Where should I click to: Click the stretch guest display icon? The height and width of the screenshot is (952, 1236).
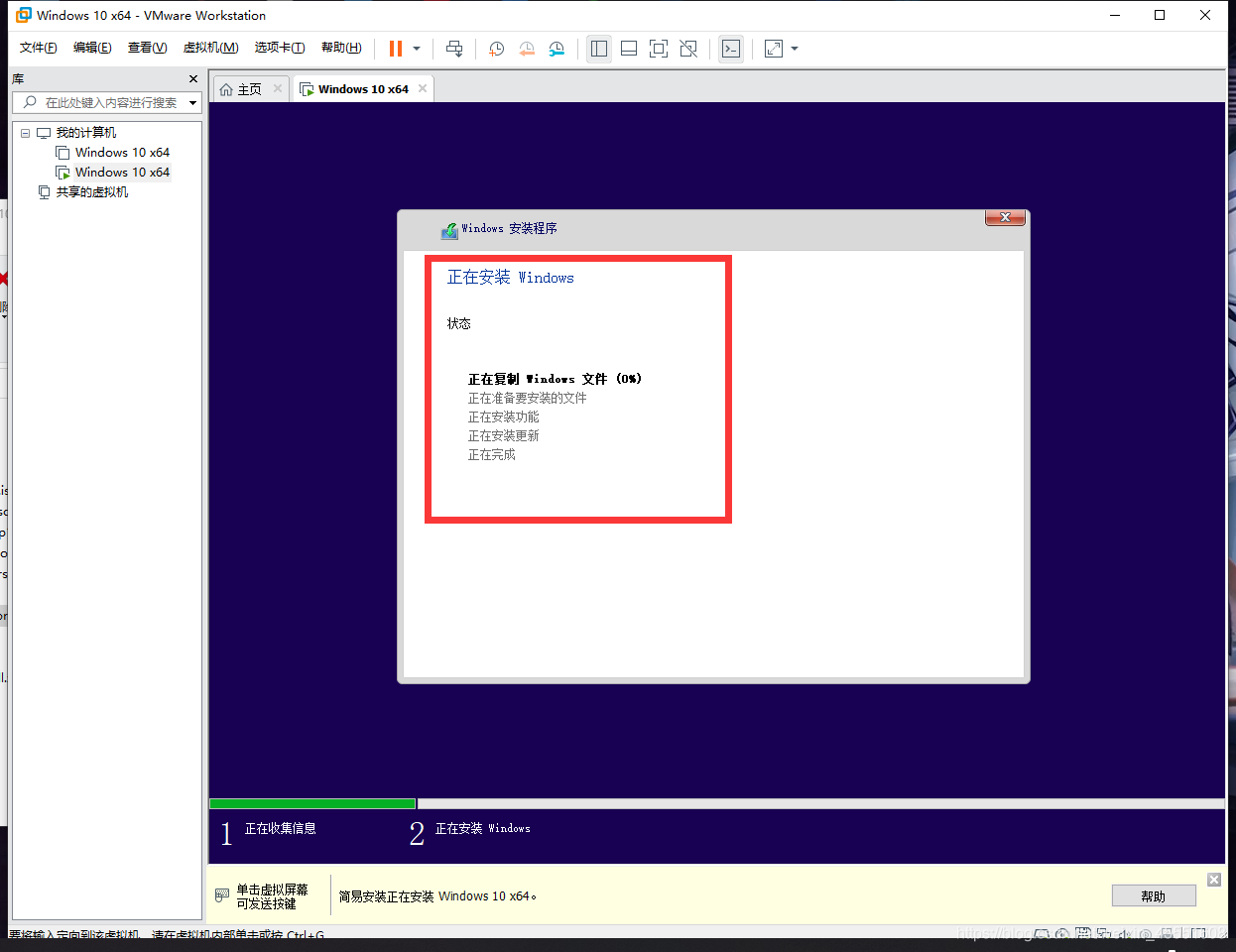tap(774, 49)
